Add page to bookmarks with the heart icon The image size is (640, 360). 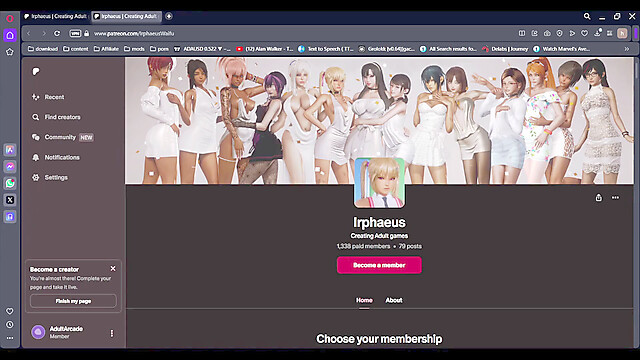(584, 33)
